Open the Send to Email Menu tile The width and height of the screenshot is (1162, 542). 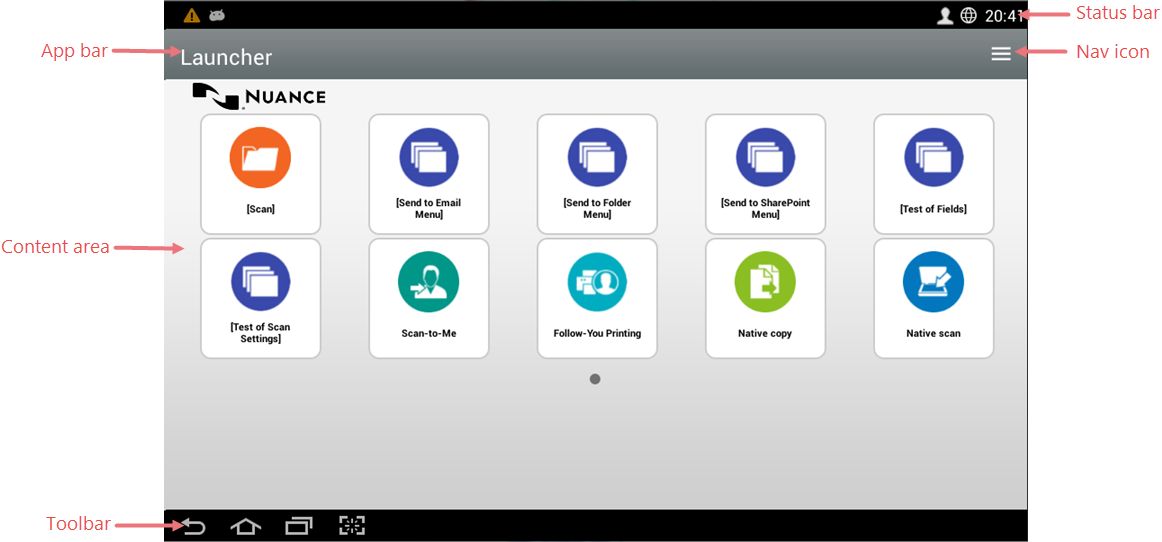click(428, 173)
